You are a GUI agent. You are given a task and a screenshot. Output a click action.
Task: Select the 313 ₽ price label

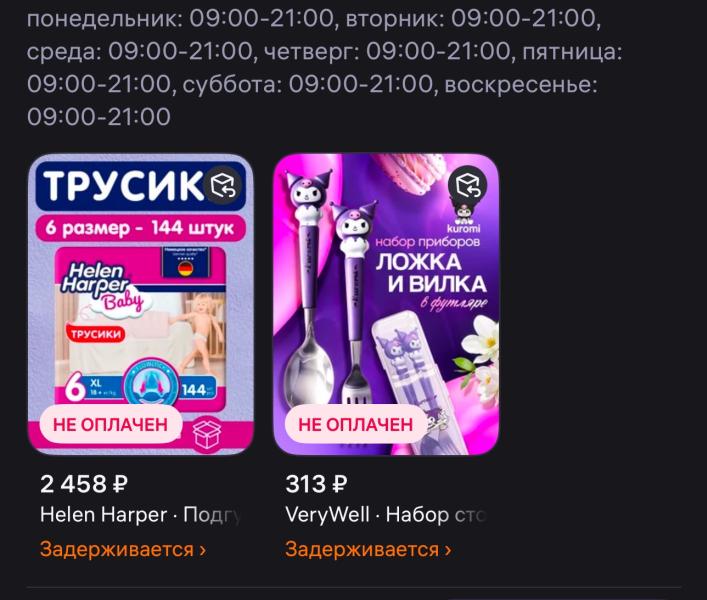click(316, 484)
